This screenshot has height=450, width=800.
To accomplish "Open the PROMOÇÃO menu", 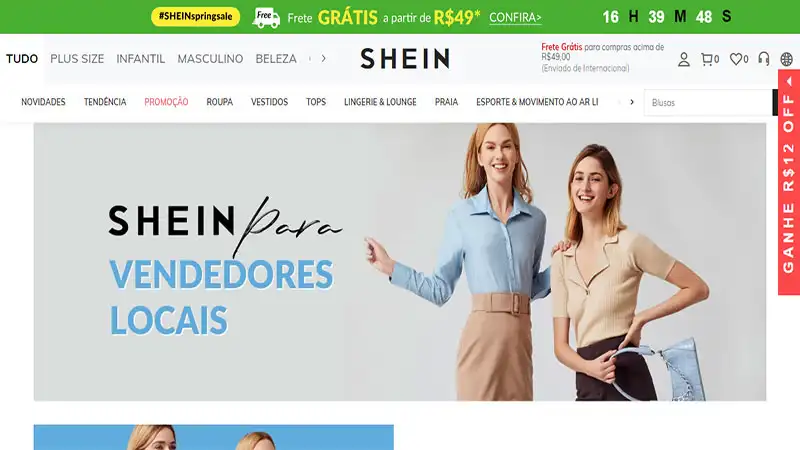I will click(x=166, y=102).
